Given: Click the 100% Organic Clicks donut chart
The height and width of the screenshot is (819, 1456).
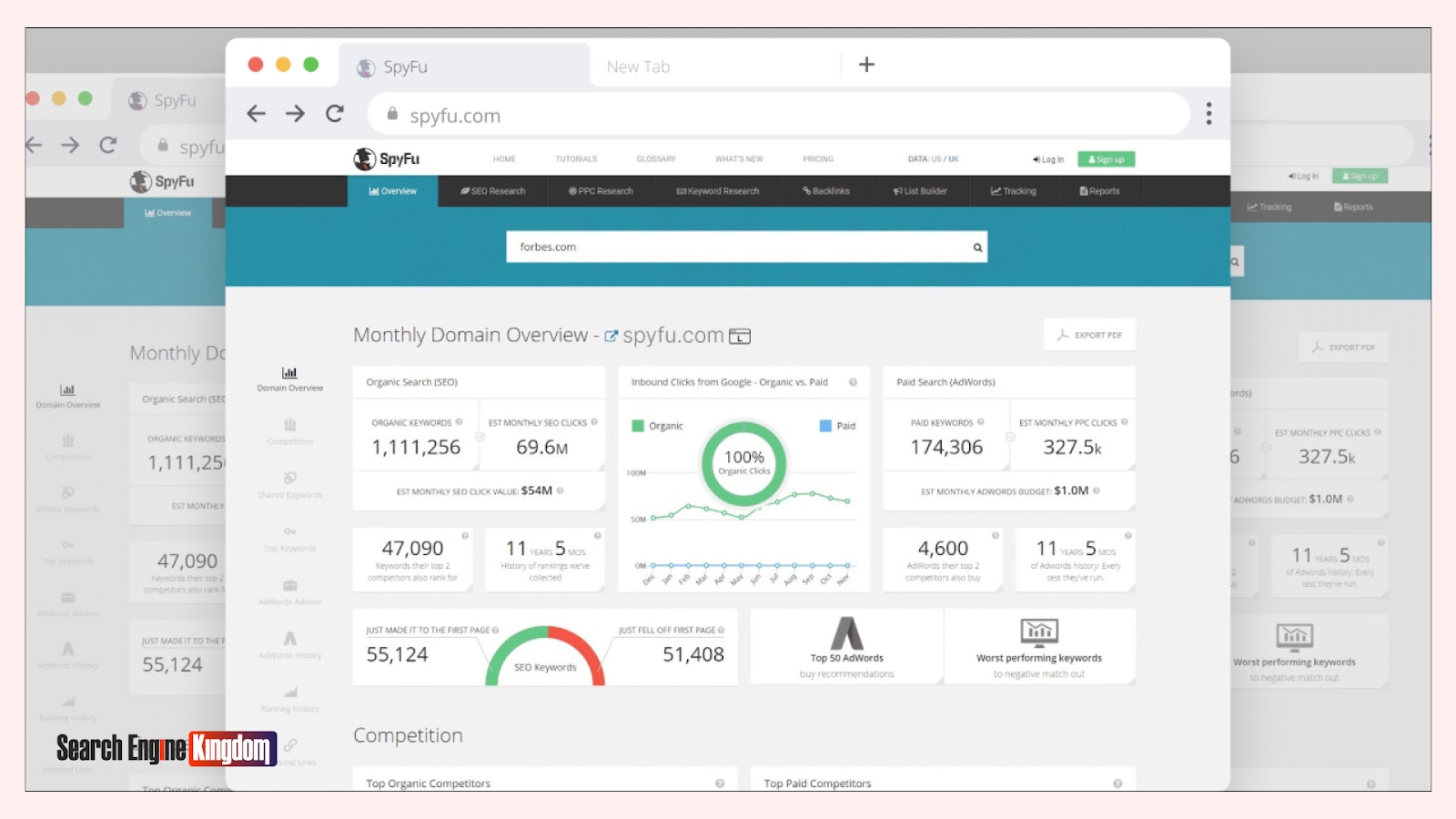Looking at the screenshot, I should pyautogui.click(x=744, y=463).
